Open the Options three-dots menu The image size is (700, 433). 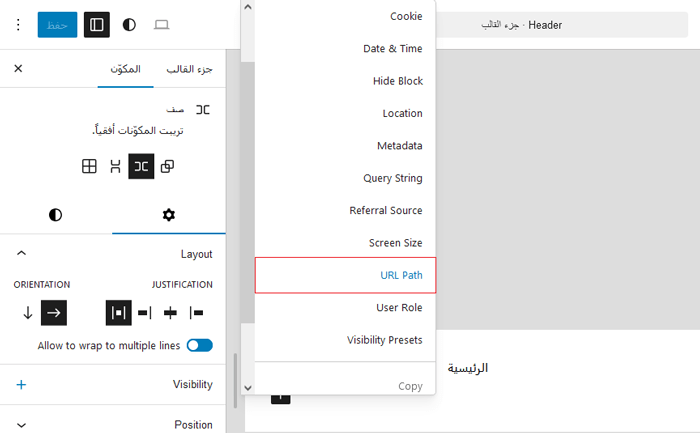17,24
